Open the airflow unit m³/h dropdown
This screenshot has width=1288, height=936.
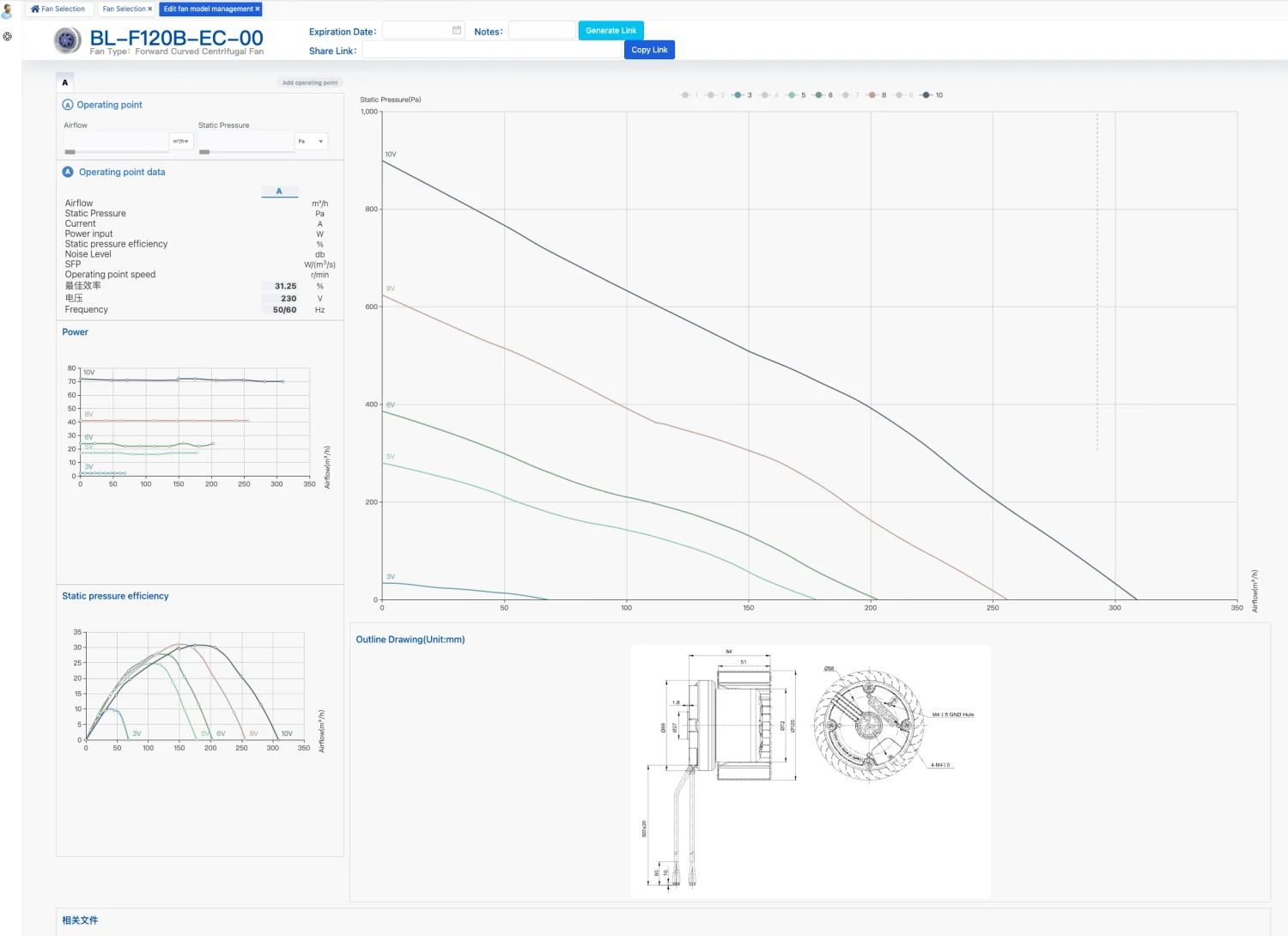(181, 141)
